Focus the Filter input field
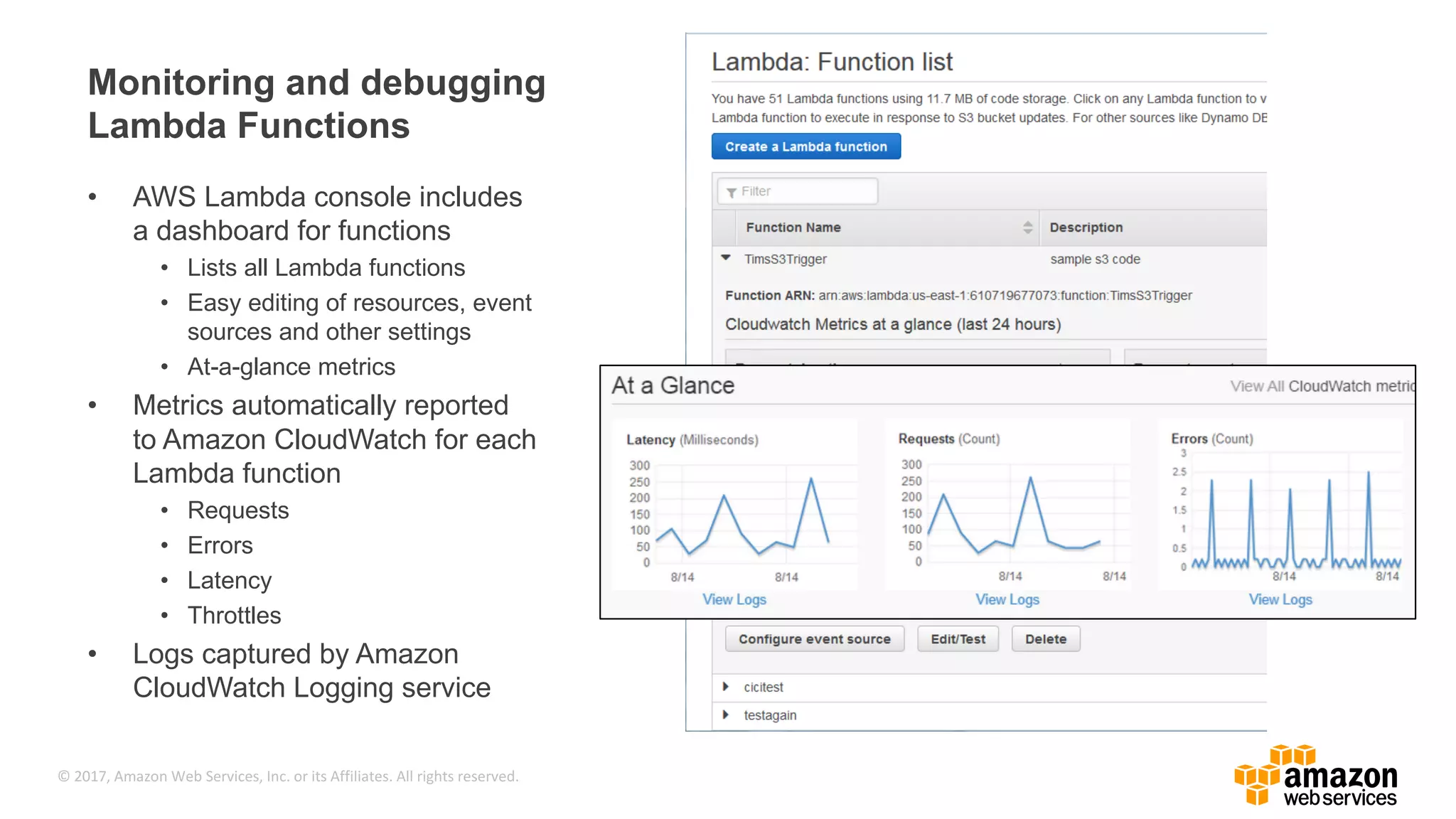 (x=798, y=191)
